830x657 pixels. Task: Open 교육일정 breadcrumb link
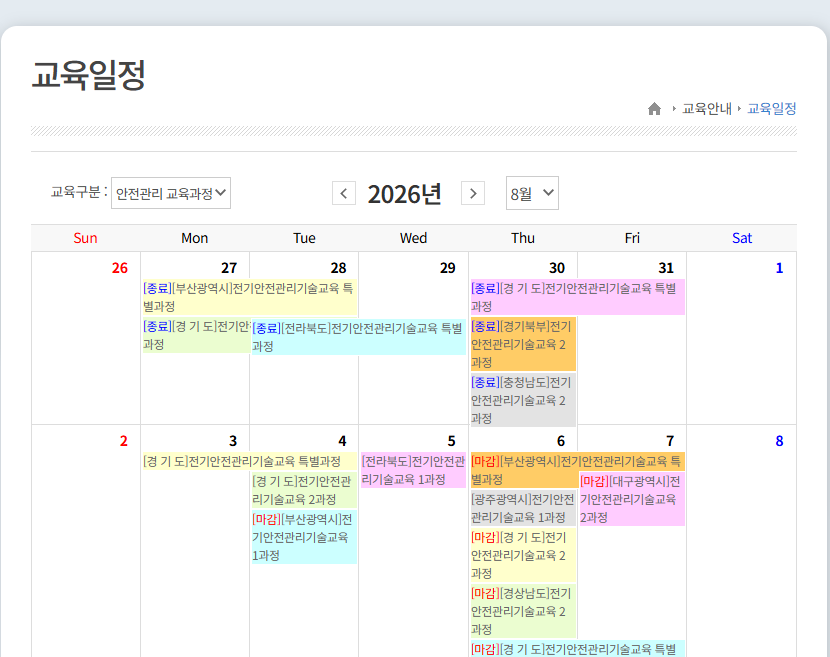[x=771, y=109]
